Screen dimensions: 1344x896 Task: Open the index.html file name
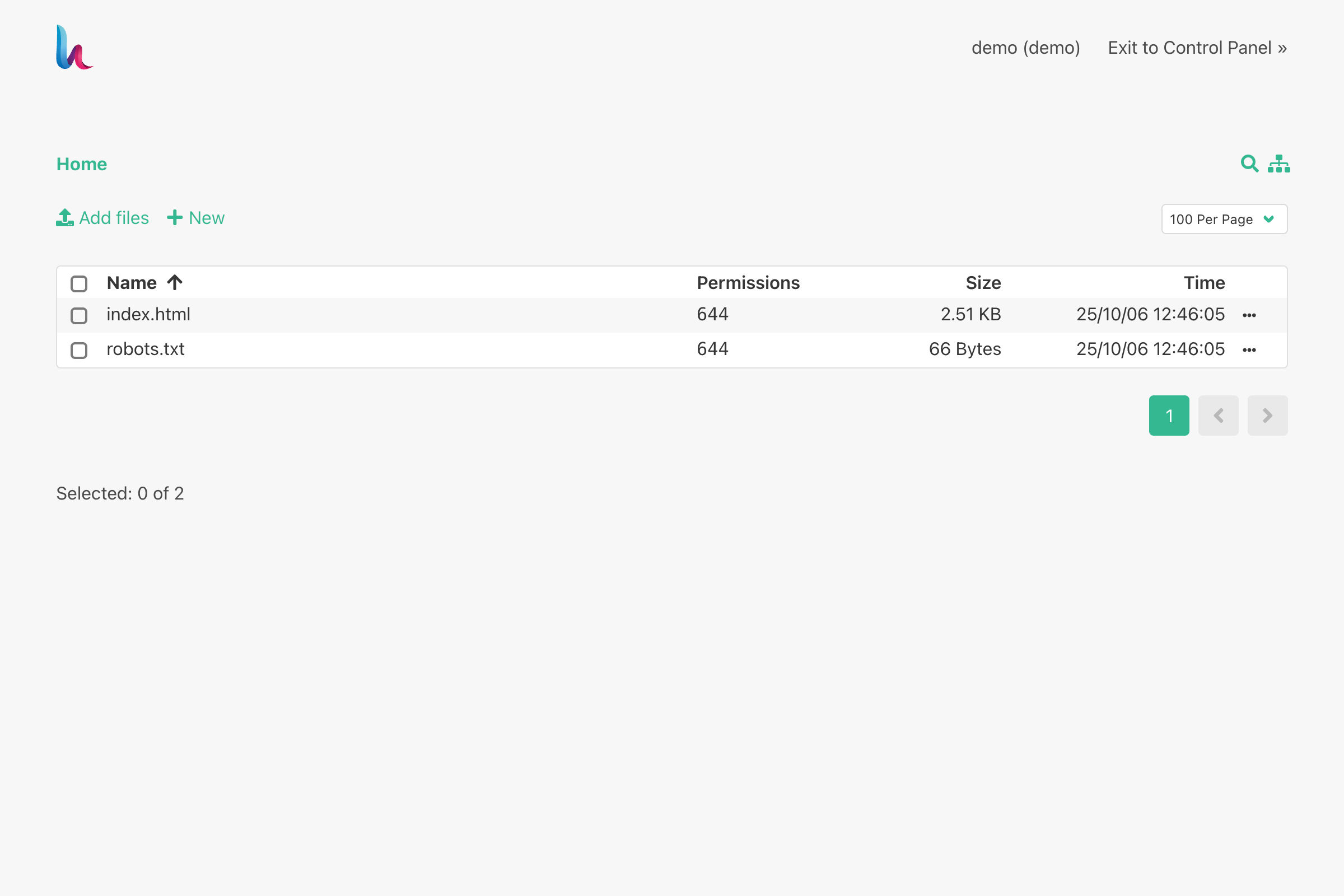pos(148,314)
